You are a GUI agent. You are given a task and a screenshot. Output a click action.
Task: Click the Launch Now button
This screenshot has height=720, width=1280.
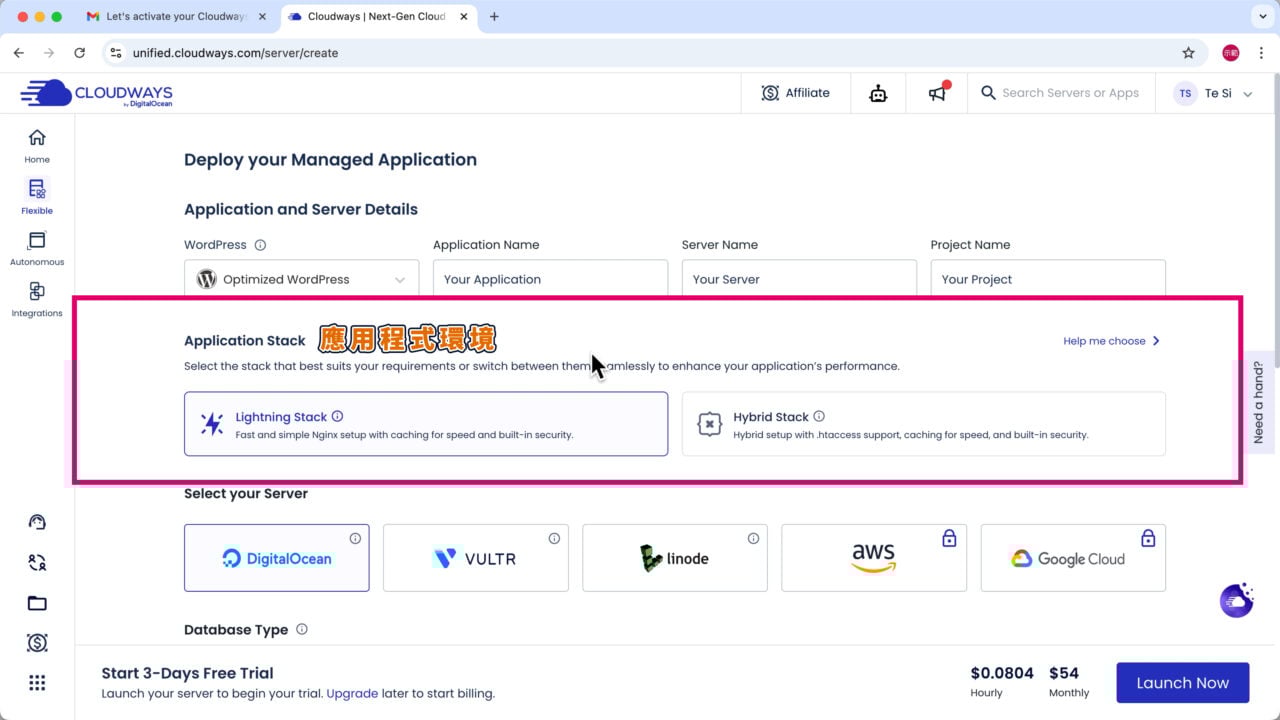(x=1182, y=682)
